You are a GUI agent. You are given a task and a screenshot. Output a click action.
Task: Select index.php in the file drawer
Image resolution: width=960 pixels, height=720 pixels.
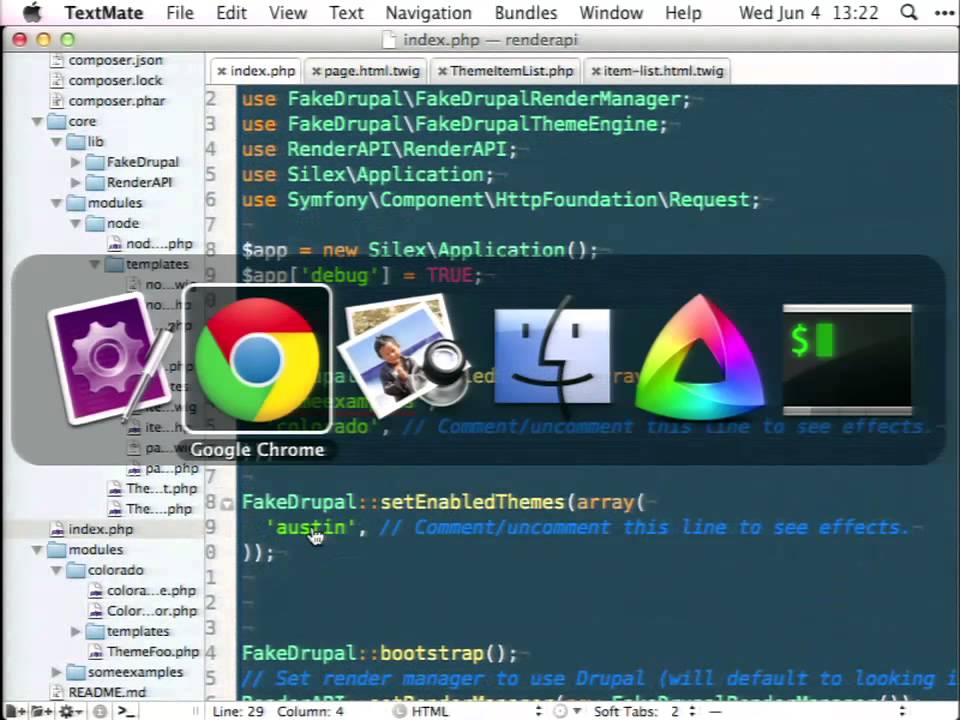click(x=100, y=529)
